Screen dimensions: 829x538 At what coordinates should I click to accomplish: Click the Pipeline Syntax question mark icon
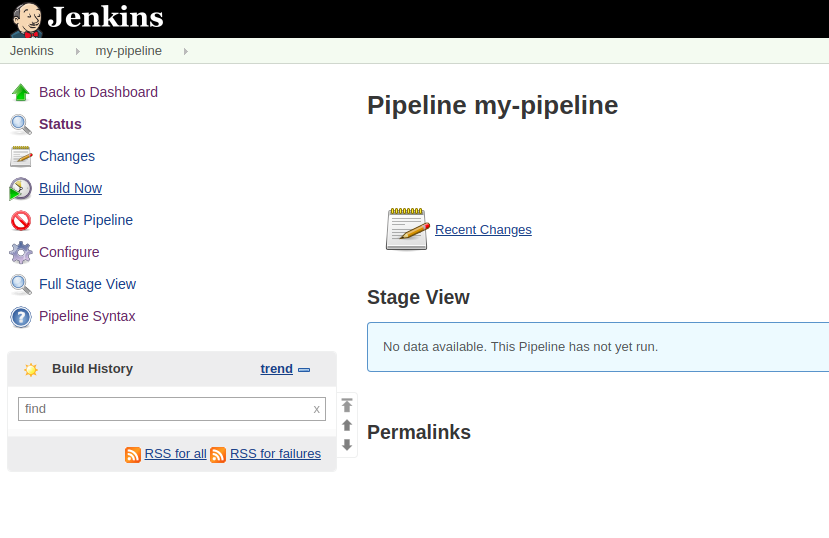click(x=20, y=317)
